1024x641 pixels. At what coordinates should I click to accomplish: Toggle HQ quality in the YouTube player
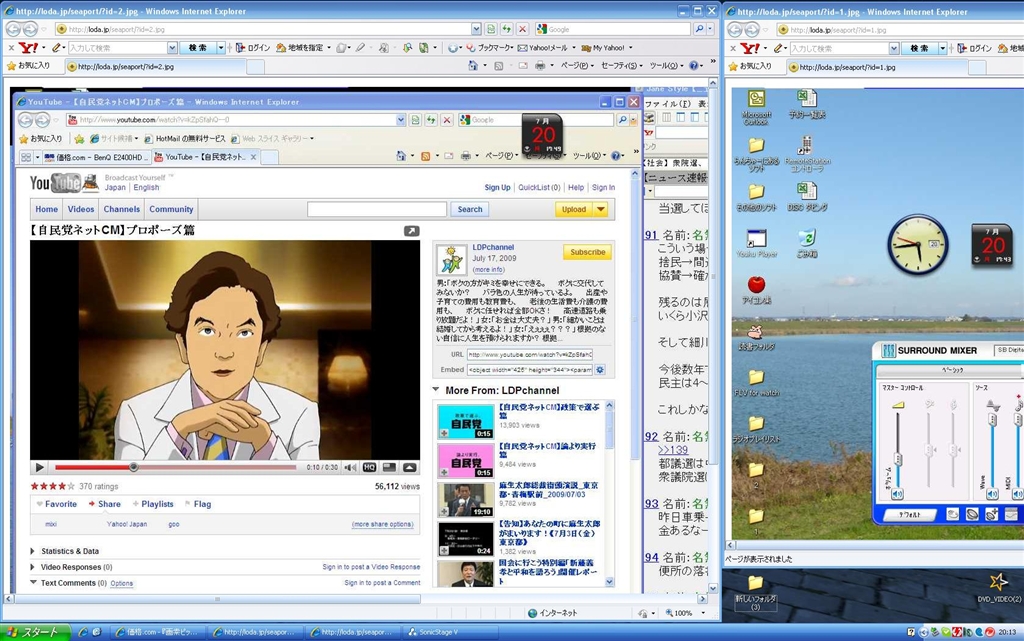coord(370,467)
